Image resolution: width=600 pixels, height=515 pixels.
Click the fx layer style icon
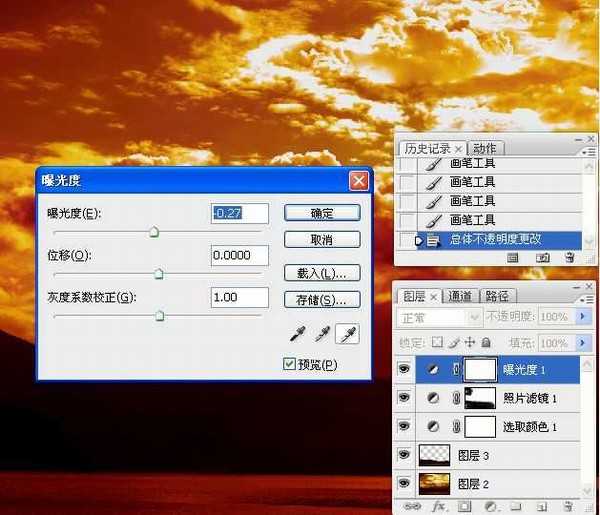[437, 507]
